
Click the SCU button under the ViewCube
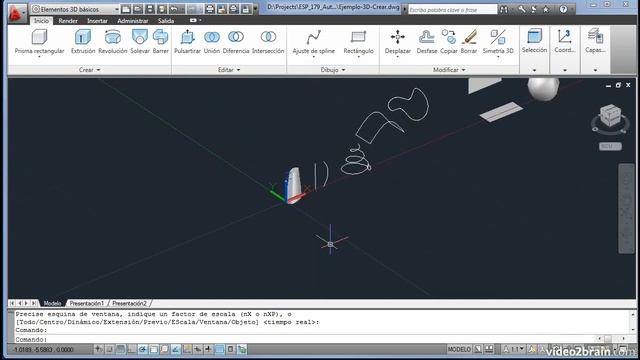pyautogui.click(x=610, y=146)
